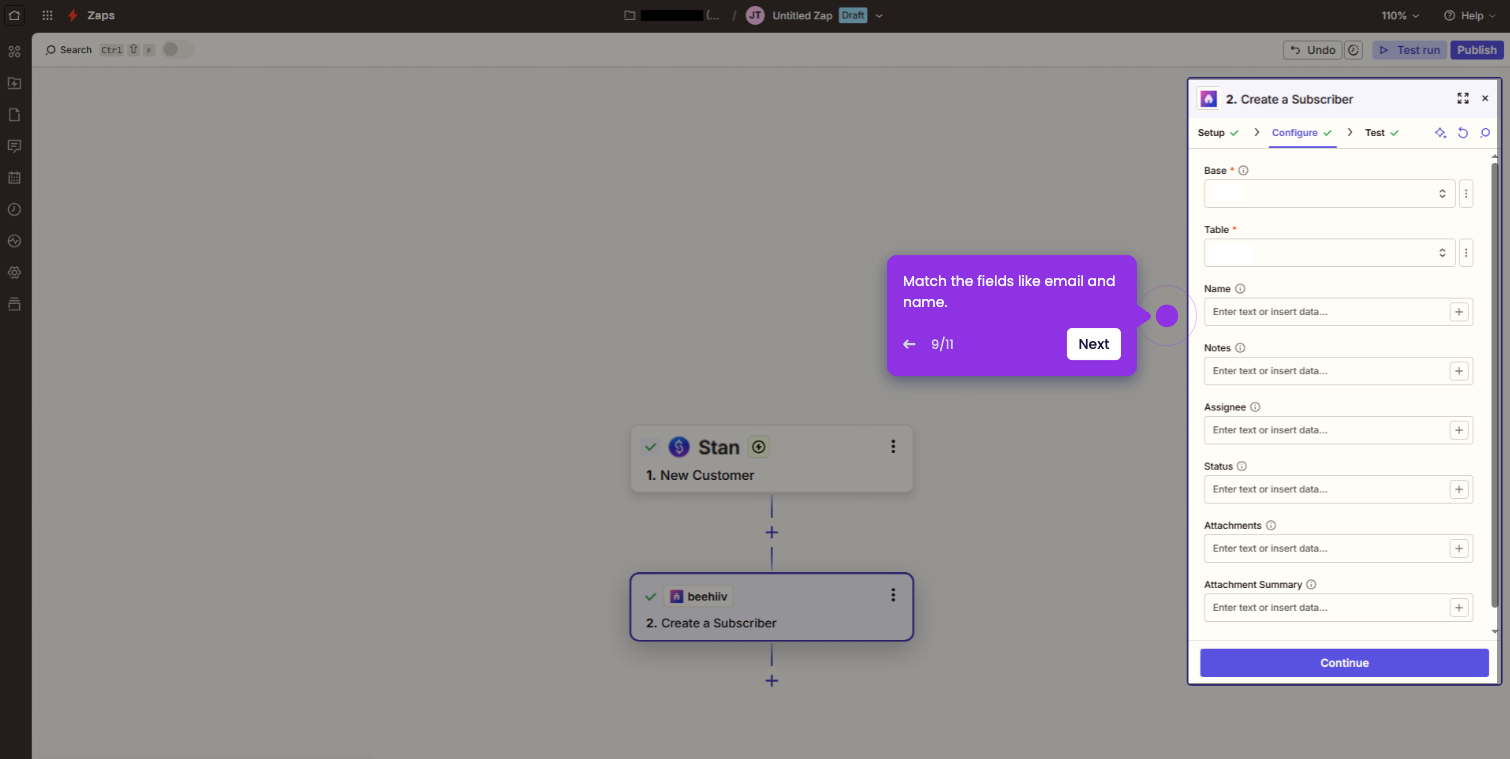Viewport: 1510px width, 759px height.
Task: Click the green plus badge beside Stan
Action: (759, 447)
